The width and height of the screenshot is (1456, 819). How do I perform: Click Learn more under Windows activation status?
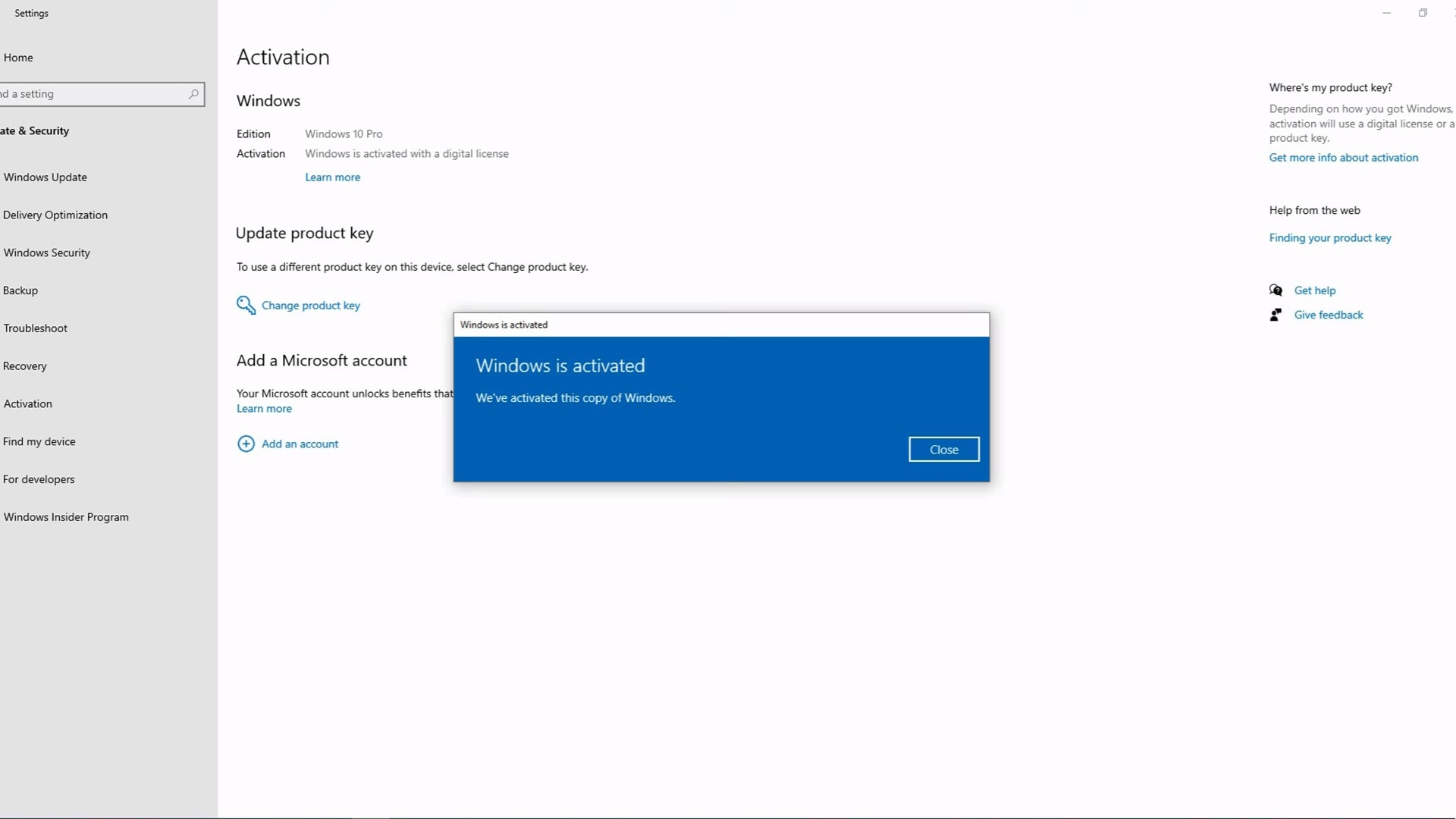tap(332, 177)
